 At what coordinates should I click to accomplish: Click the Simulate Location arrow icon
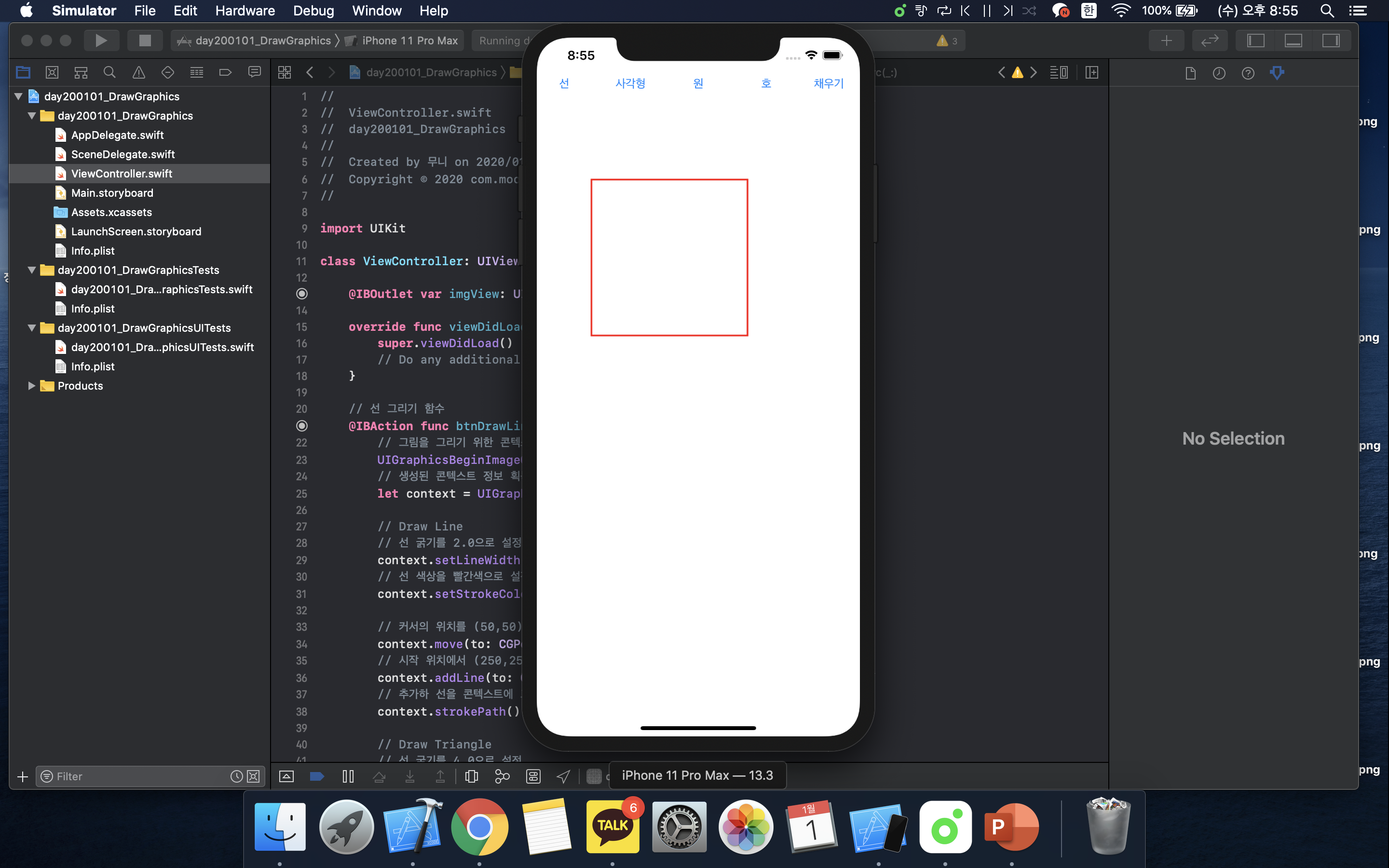(563, 776)
